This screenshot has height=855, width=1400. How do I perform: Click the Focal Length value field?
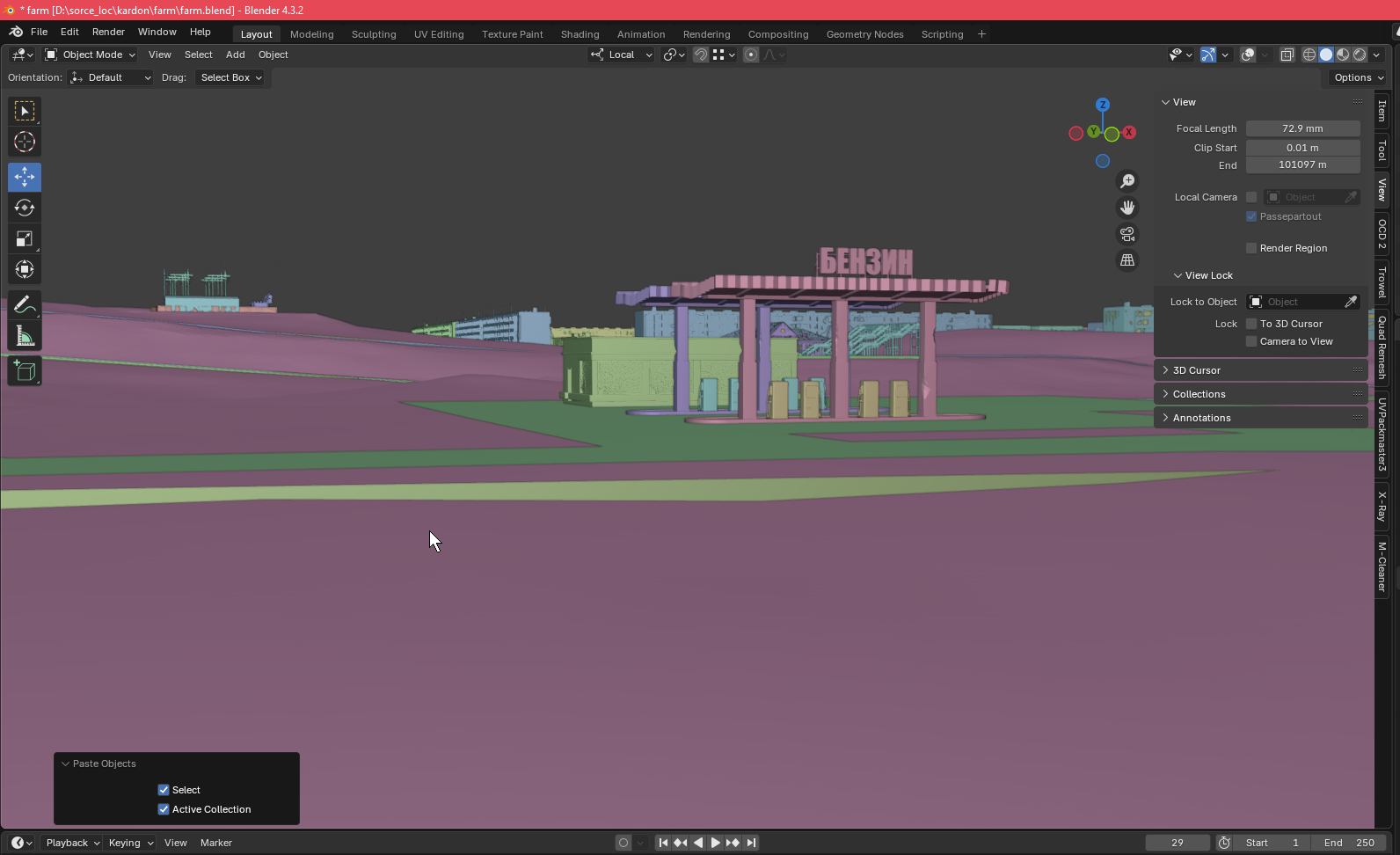coord(1302,128)
